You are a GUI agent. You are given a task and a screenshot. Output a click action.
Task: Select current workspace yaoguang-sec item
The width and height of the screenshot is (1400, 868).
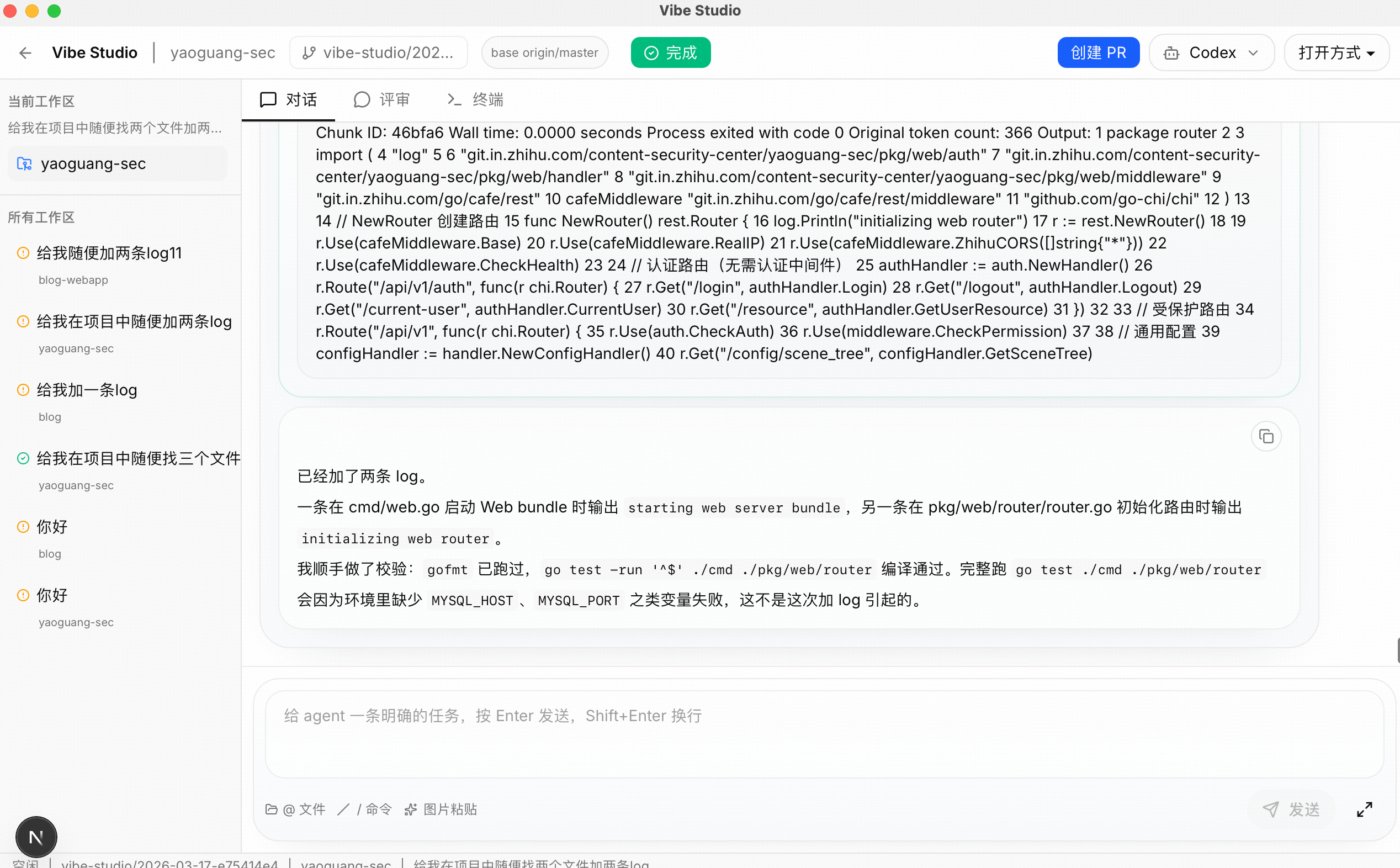point(118,163)
